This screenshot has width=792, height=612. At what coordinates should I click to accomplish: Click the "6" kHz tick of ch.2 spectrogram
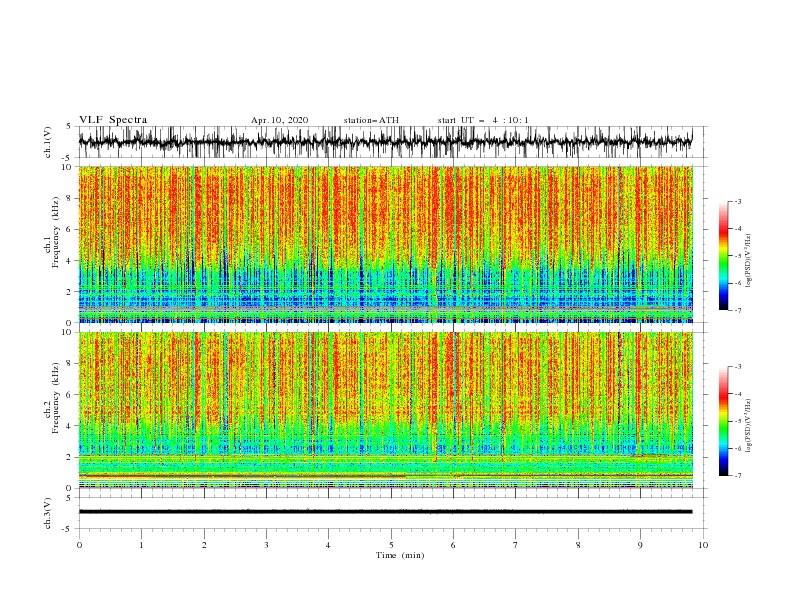pos(70,395)
